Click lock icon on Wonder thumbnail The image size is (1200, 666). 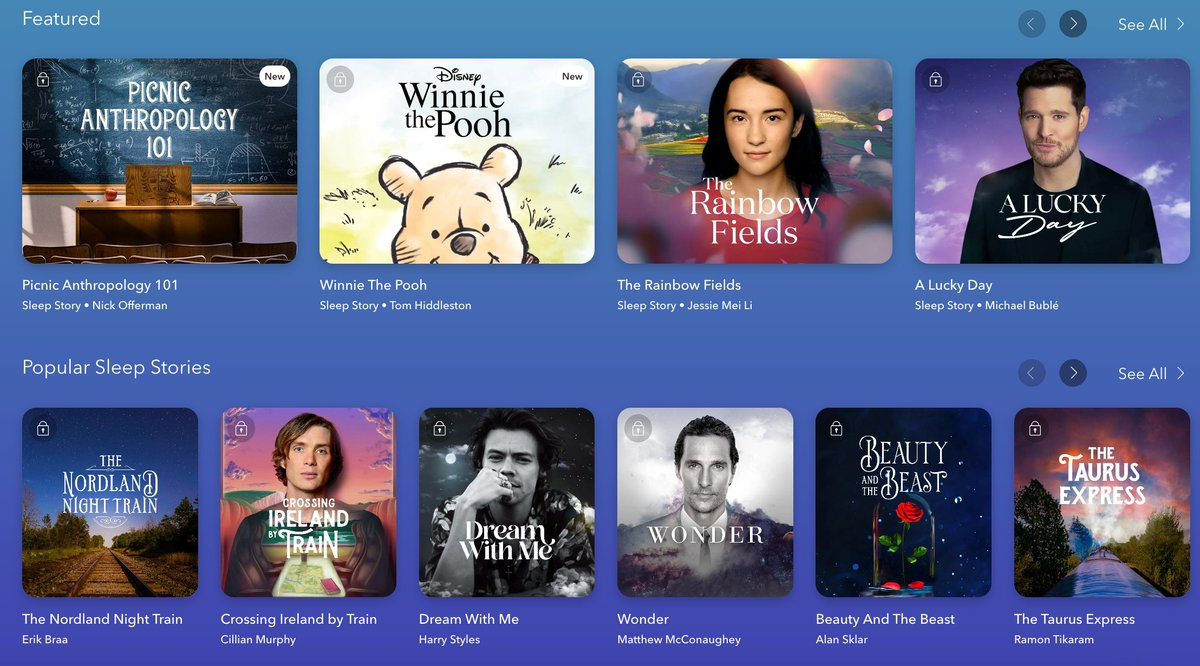638,428
